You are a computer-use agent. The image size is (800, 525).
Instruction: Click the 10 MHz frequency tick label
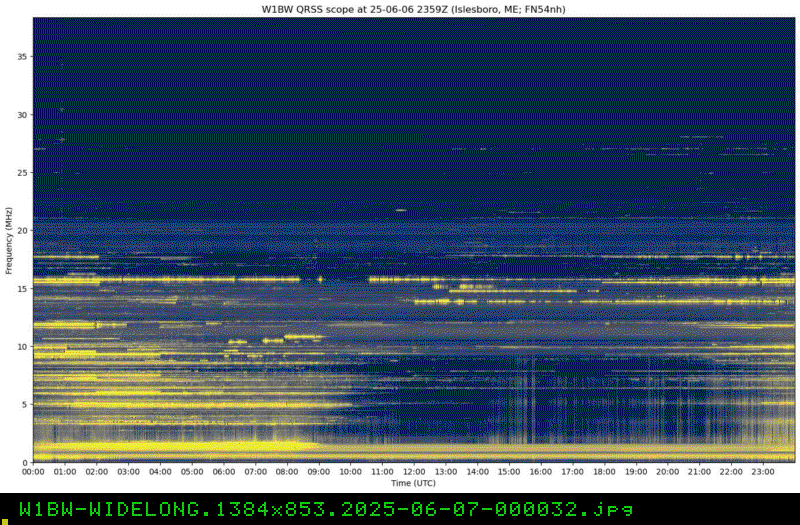(x=22, y=346)
